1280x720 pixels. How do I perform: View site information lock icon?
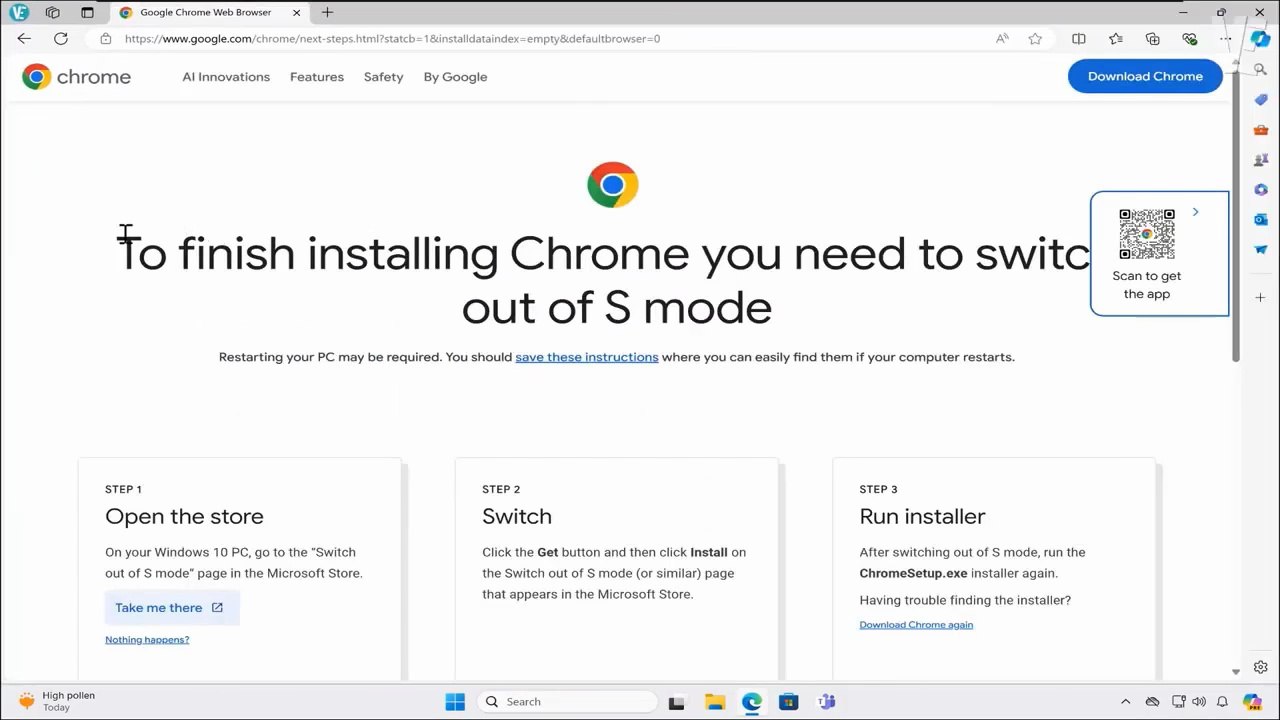click(106, 39)
